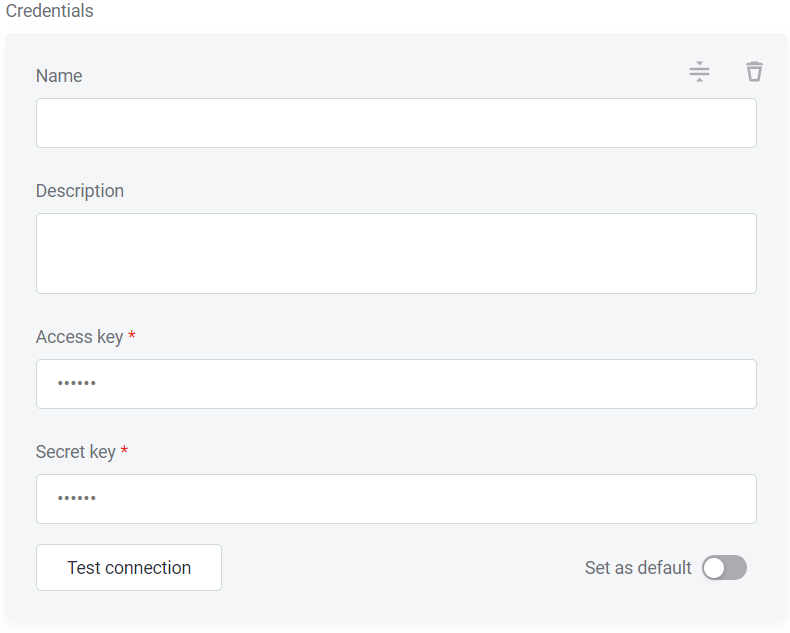Toggle the Set as default switch
This screenshot has width=790, height=633.
tap(724, 568)
